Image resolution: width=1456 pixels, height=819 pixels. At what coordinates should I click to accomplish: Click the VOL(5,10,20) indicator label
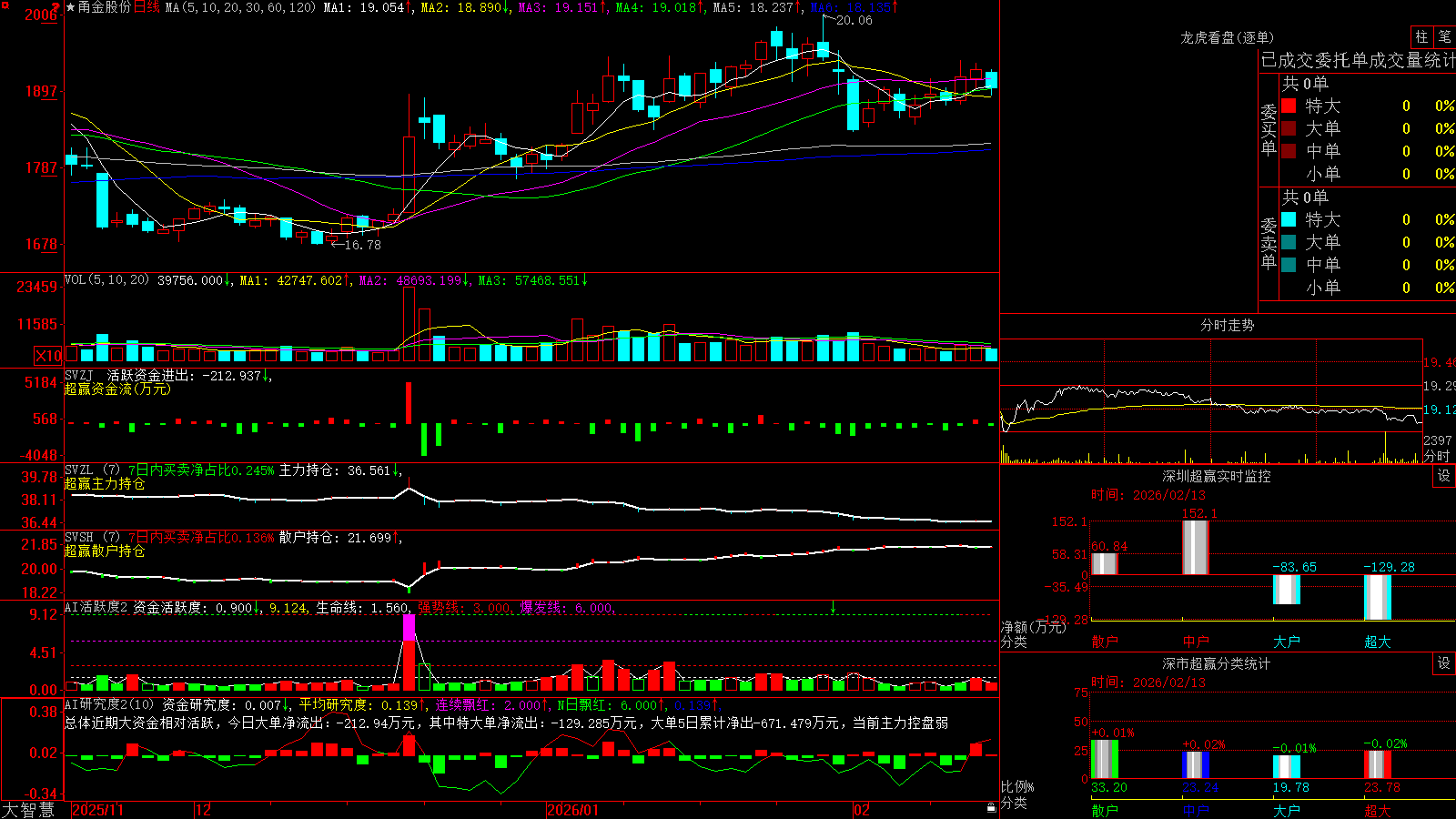(106, 280)
